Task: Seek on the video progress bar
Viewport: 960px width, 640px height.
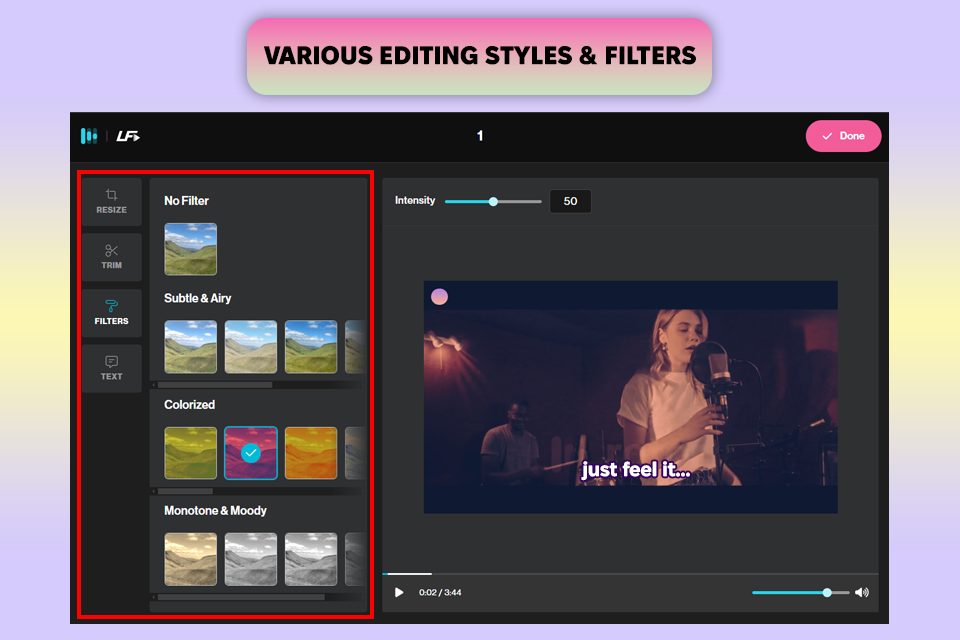Action: [x=630, y=574]
